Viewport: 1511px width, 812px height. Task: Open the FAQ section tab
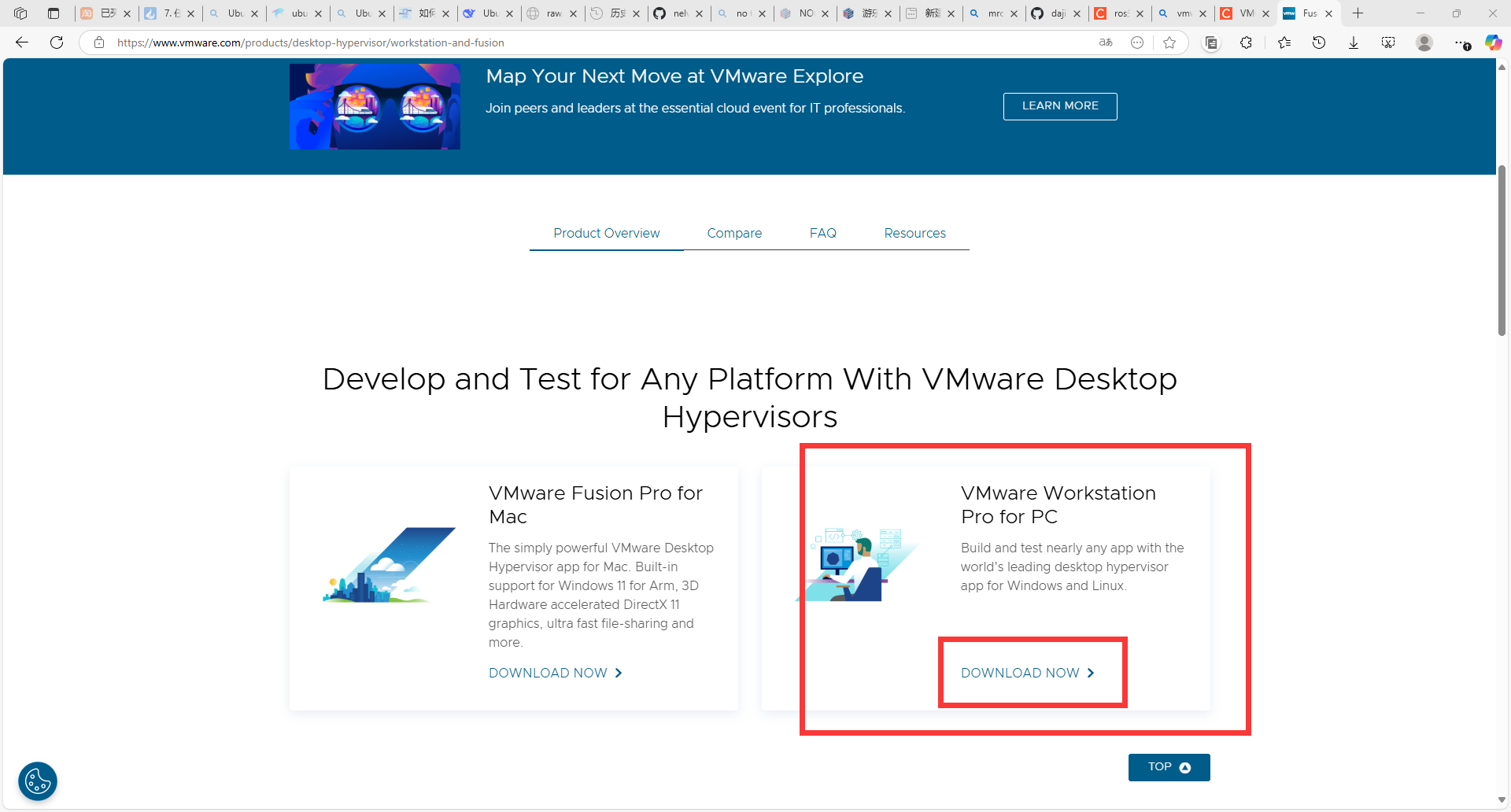click(823, 233)
